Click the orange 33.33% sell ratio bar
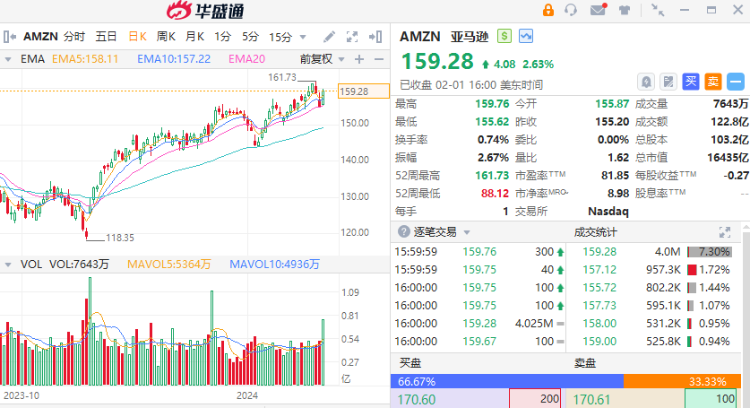This screenshot has width=750, height=408. 682,381
